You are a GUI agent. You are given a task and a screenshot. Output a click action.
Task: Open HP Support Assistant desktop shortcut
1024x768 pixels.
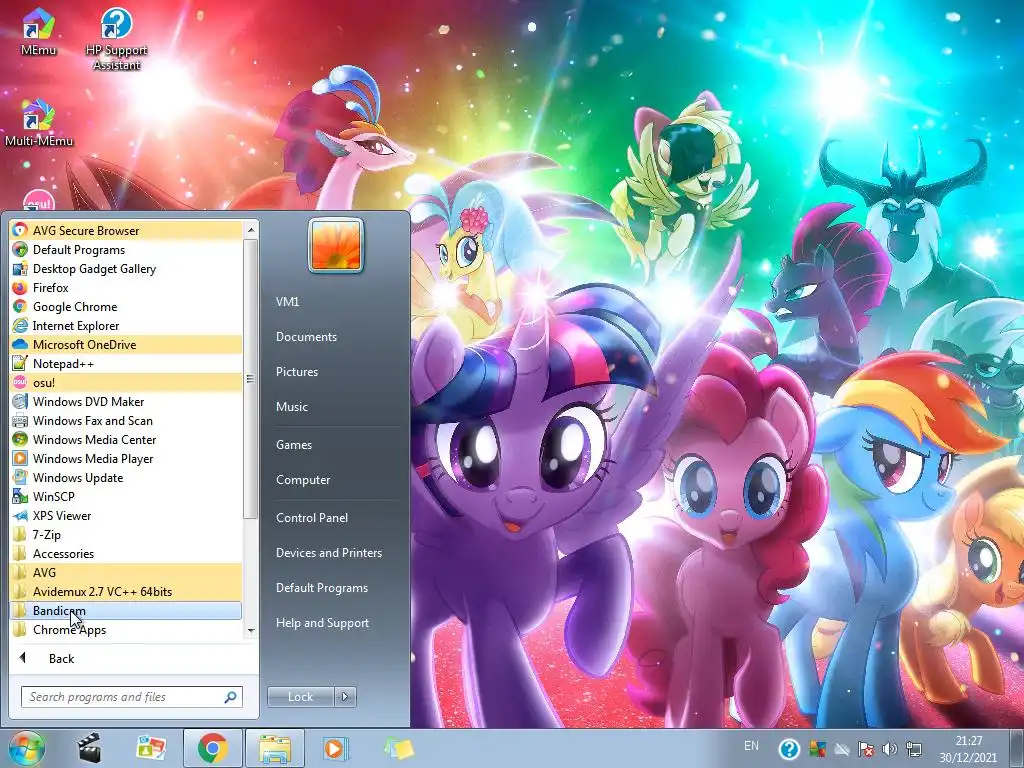116,39
